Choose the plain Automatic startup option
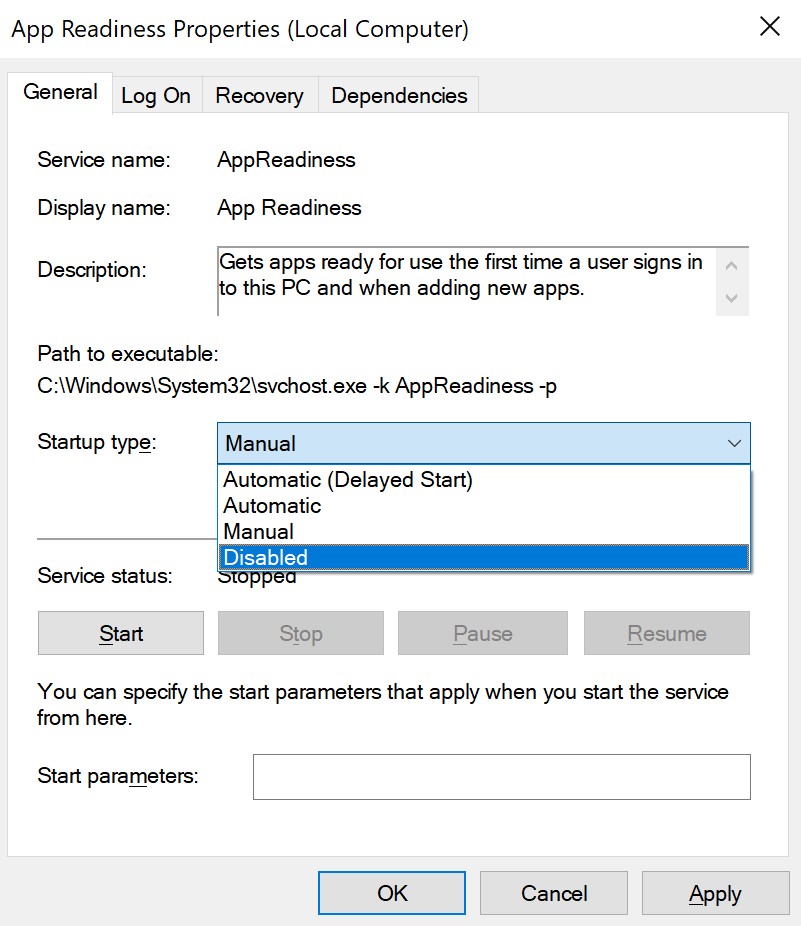 click(272, 506)
